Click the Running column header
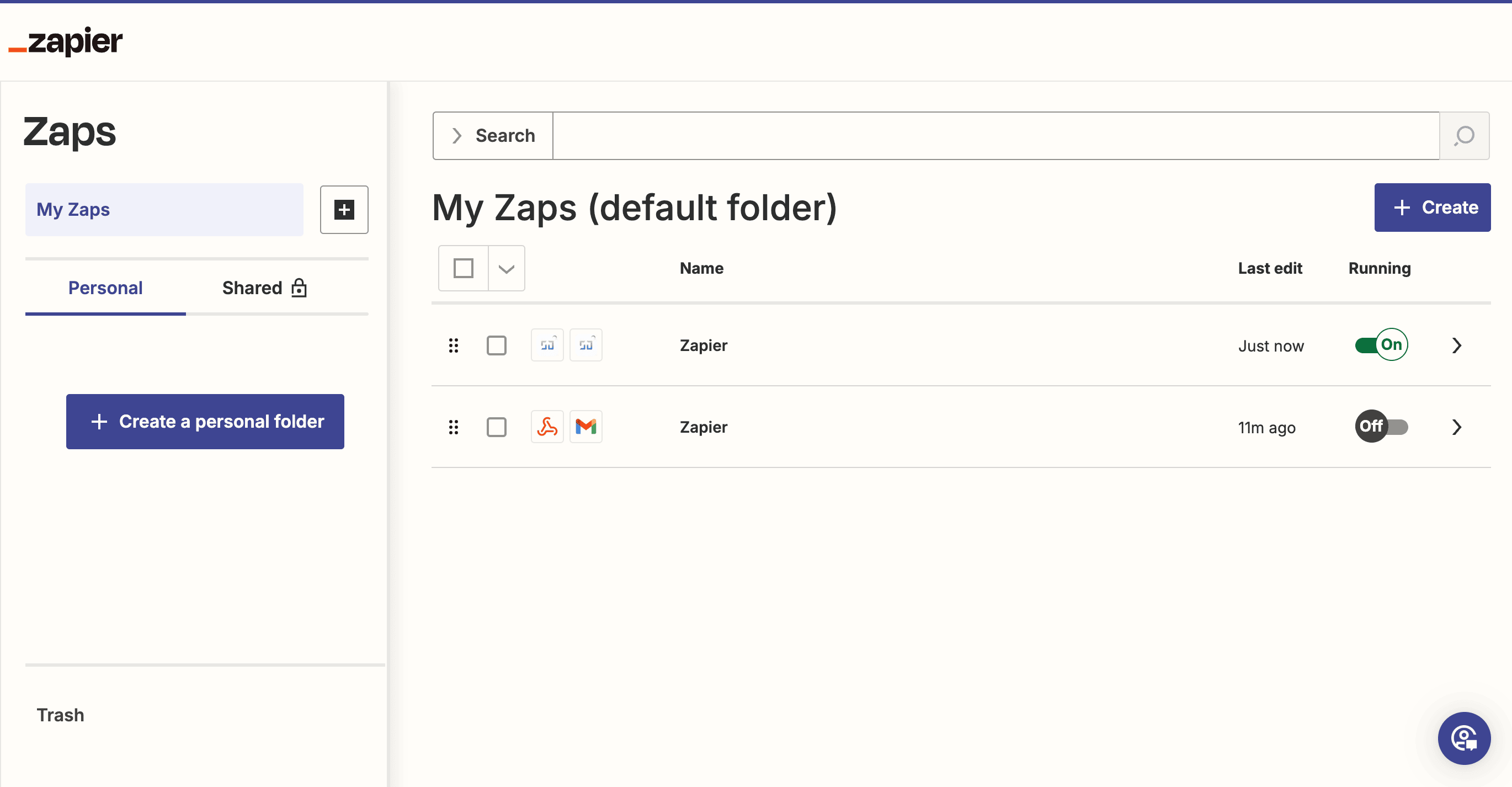 point(1380,268)
